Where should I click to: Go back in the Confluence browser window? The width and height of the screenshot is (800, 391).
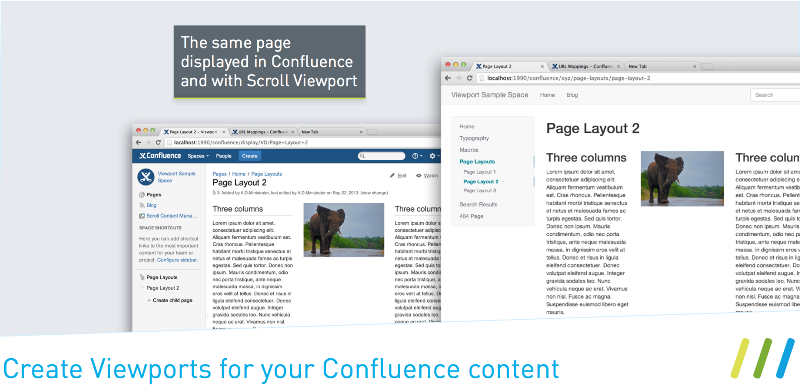(138, 142)
